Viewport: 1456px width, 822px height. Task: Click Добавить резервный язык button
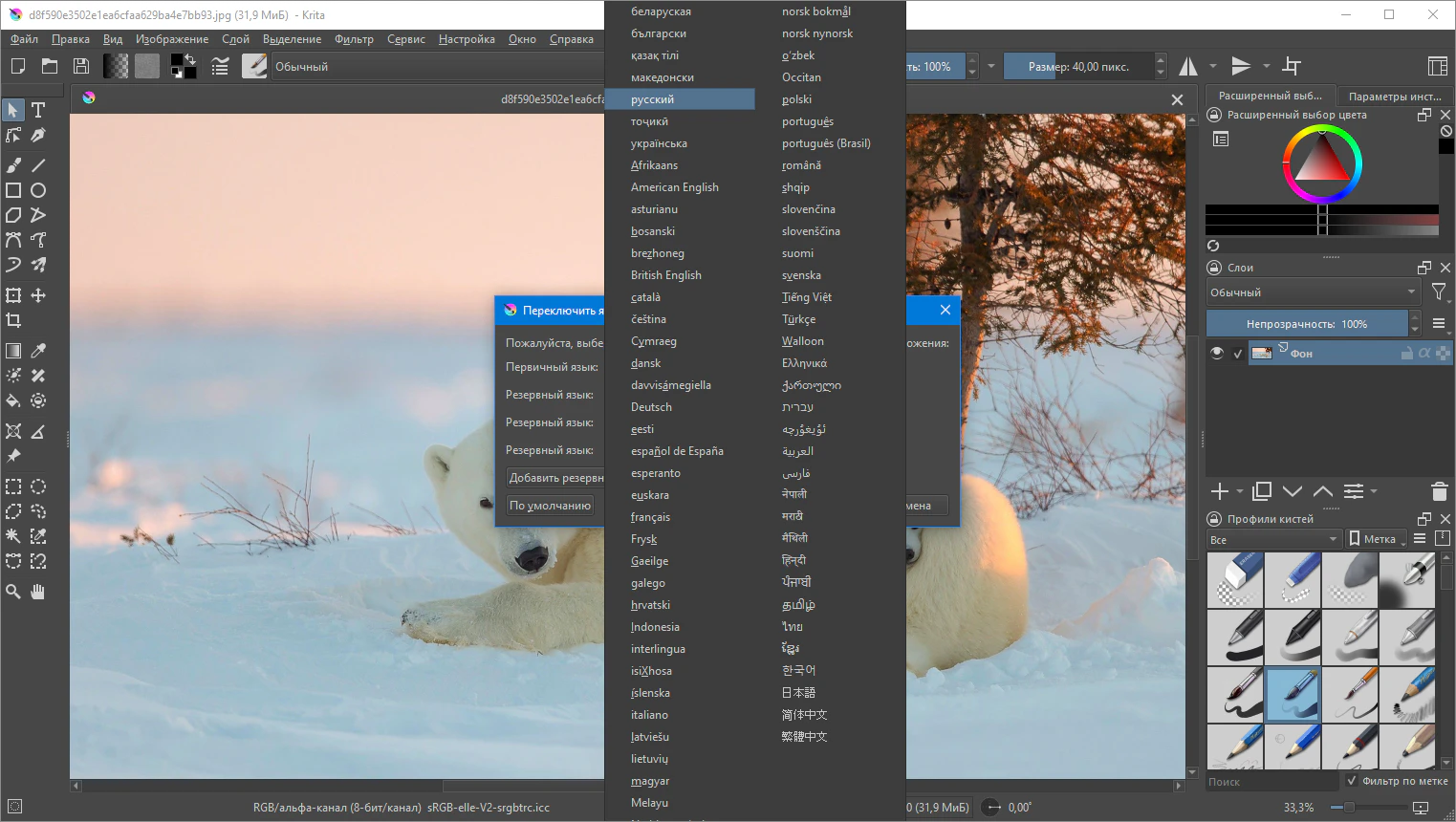coord(555,478)
